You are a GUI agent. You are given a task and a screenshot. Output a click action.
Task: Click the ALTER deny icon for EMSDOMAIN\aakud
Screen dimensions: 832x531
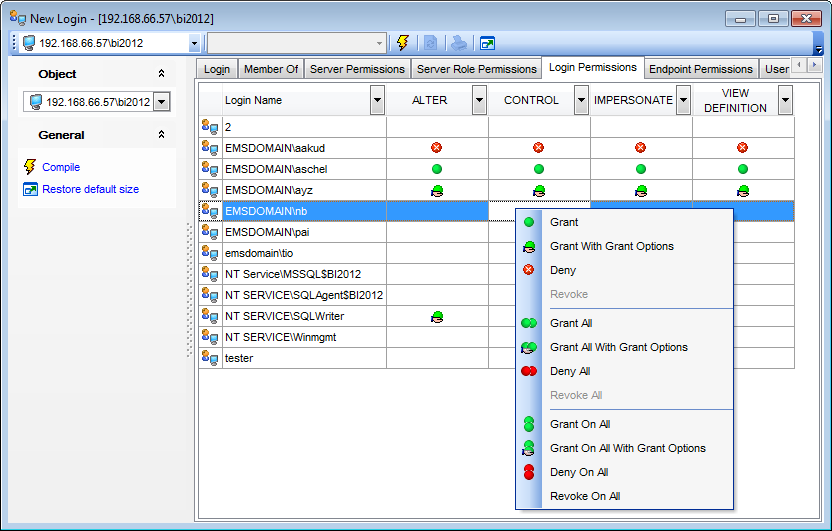click(x=437, y=147)
